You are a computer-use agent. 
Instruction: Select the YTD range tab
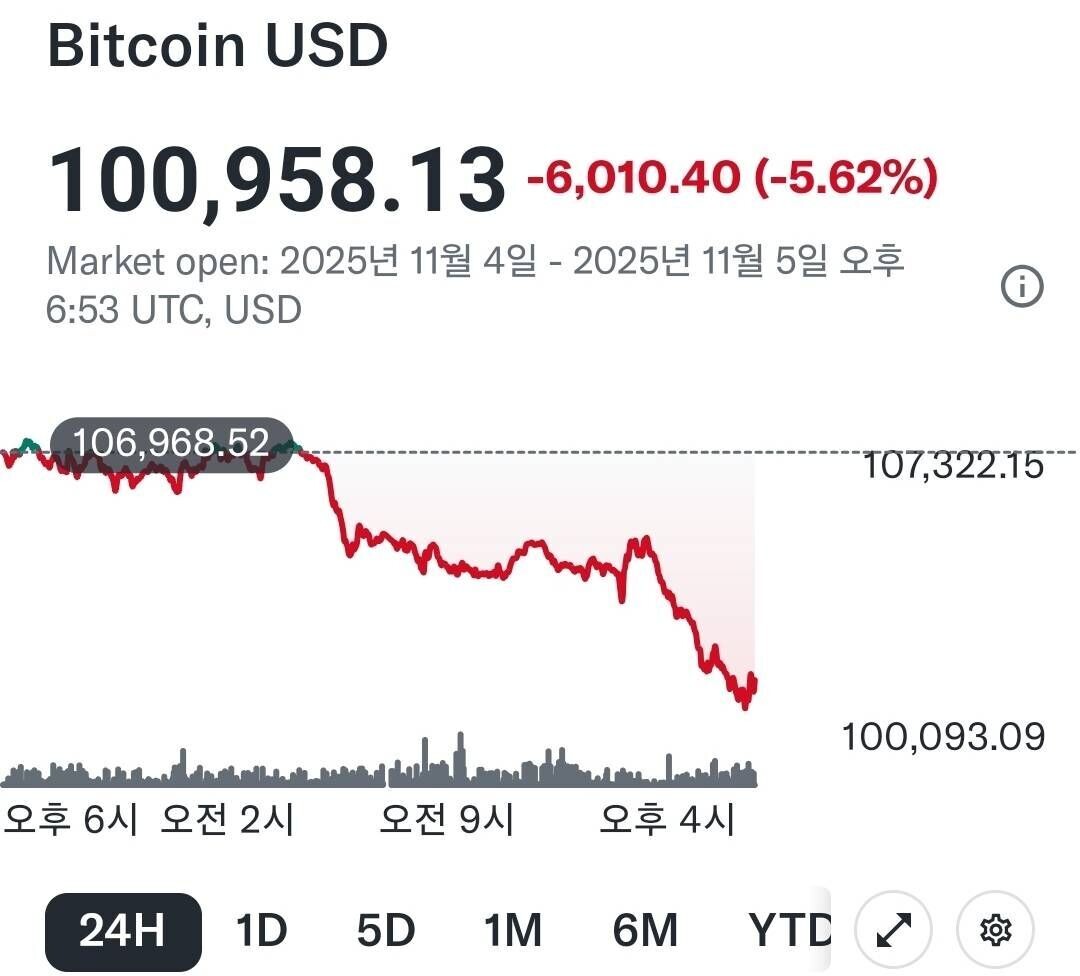coord(790,932)
